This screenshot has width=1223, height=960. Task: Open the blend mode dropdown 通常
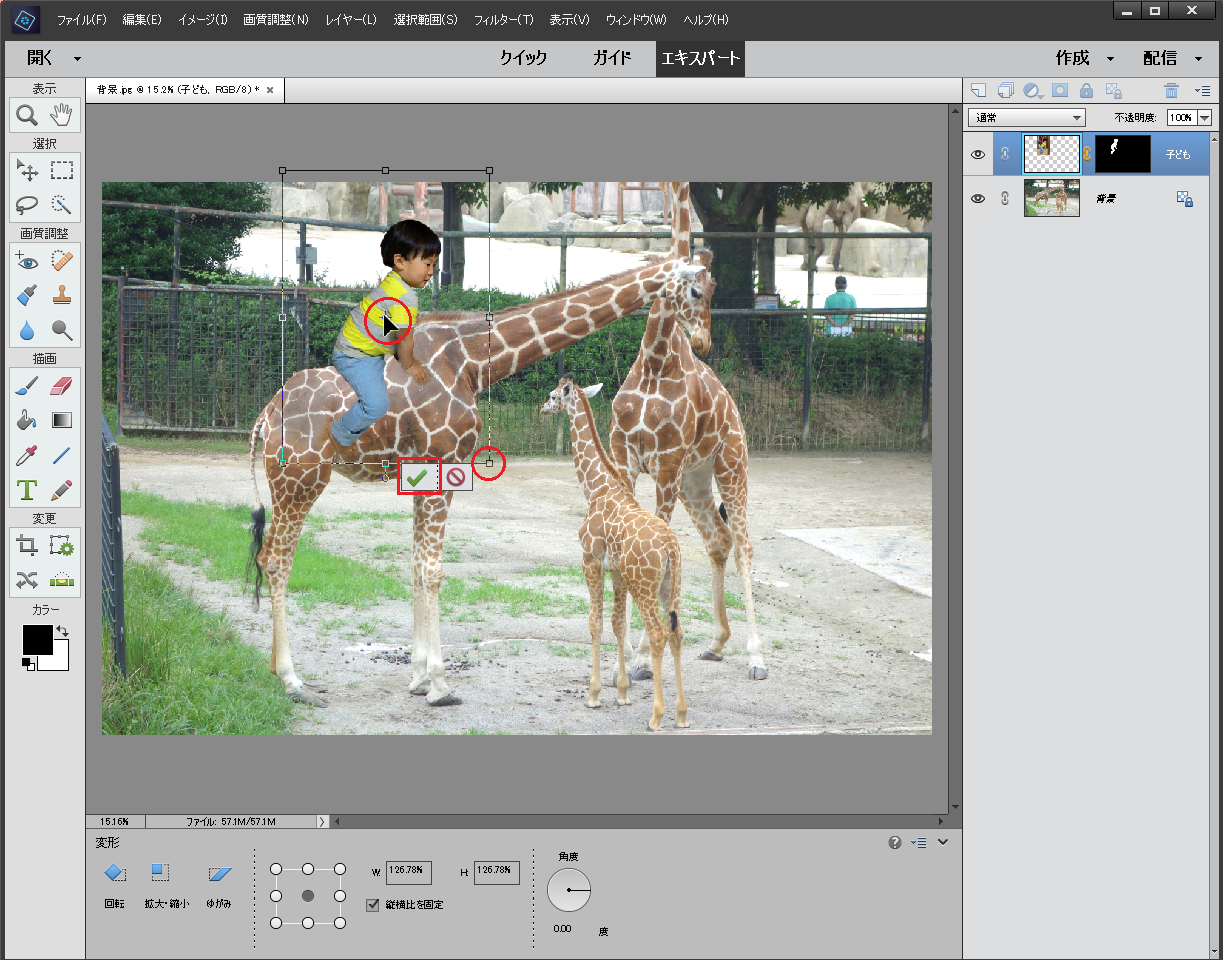coord(1026,118)
